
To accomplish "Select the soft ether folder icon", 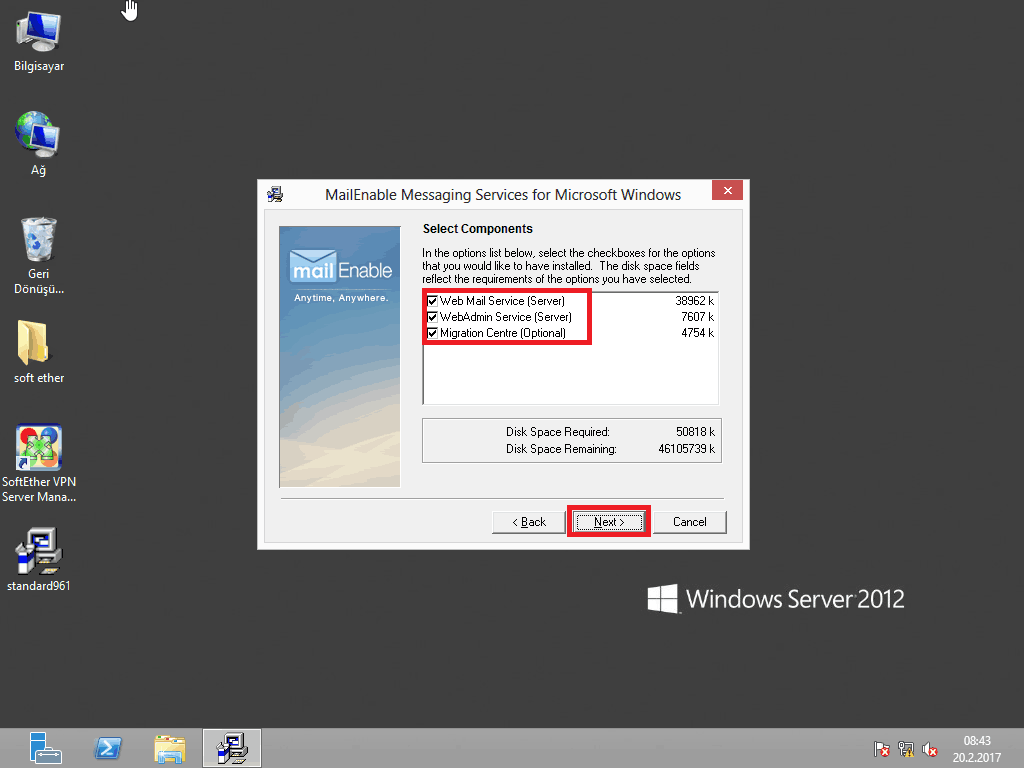I will click(39, 351).
